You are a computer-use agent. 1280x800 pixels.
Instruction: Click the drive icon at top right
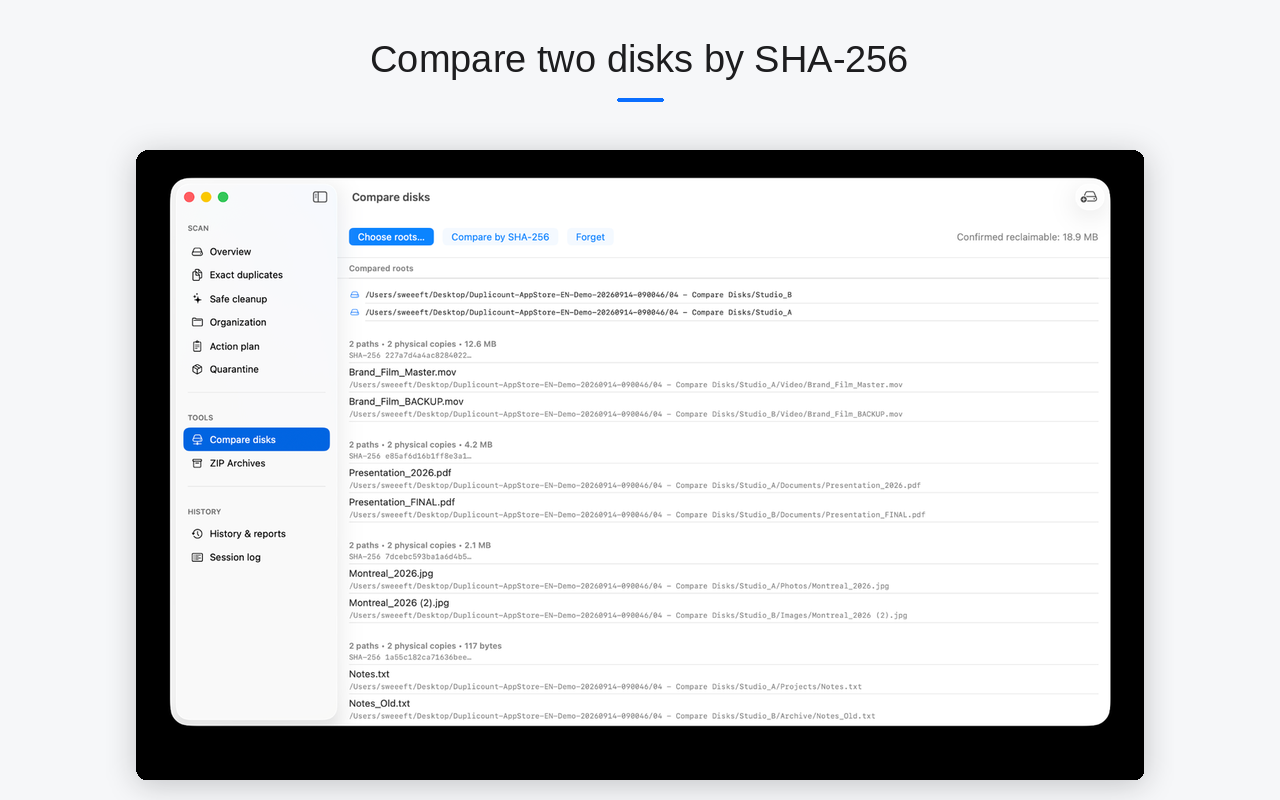click(1089, 197)
